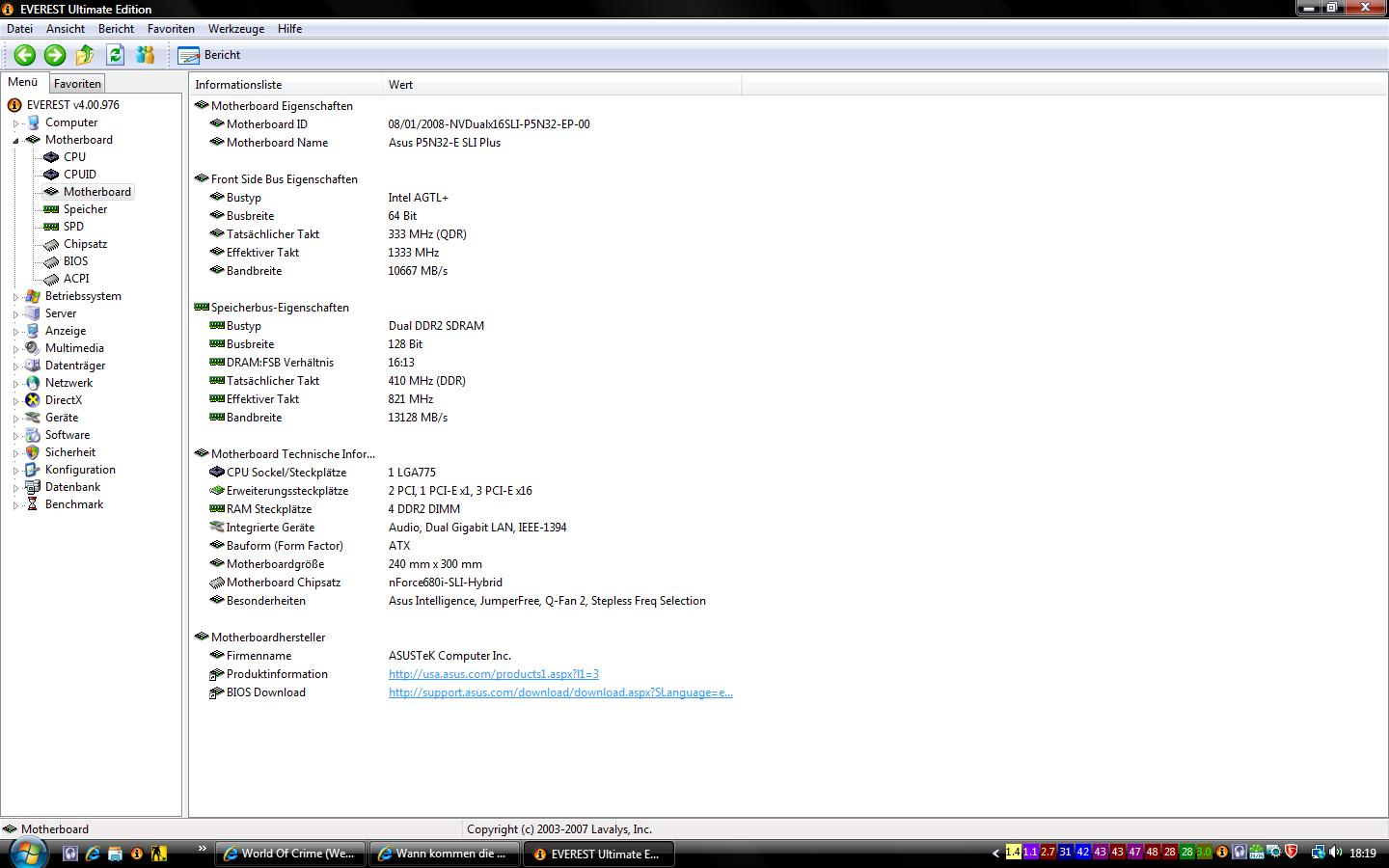Viewport: 1389px width, 868px height.
Task: Expand the Server tree node
Action: [x=16, y=314]
